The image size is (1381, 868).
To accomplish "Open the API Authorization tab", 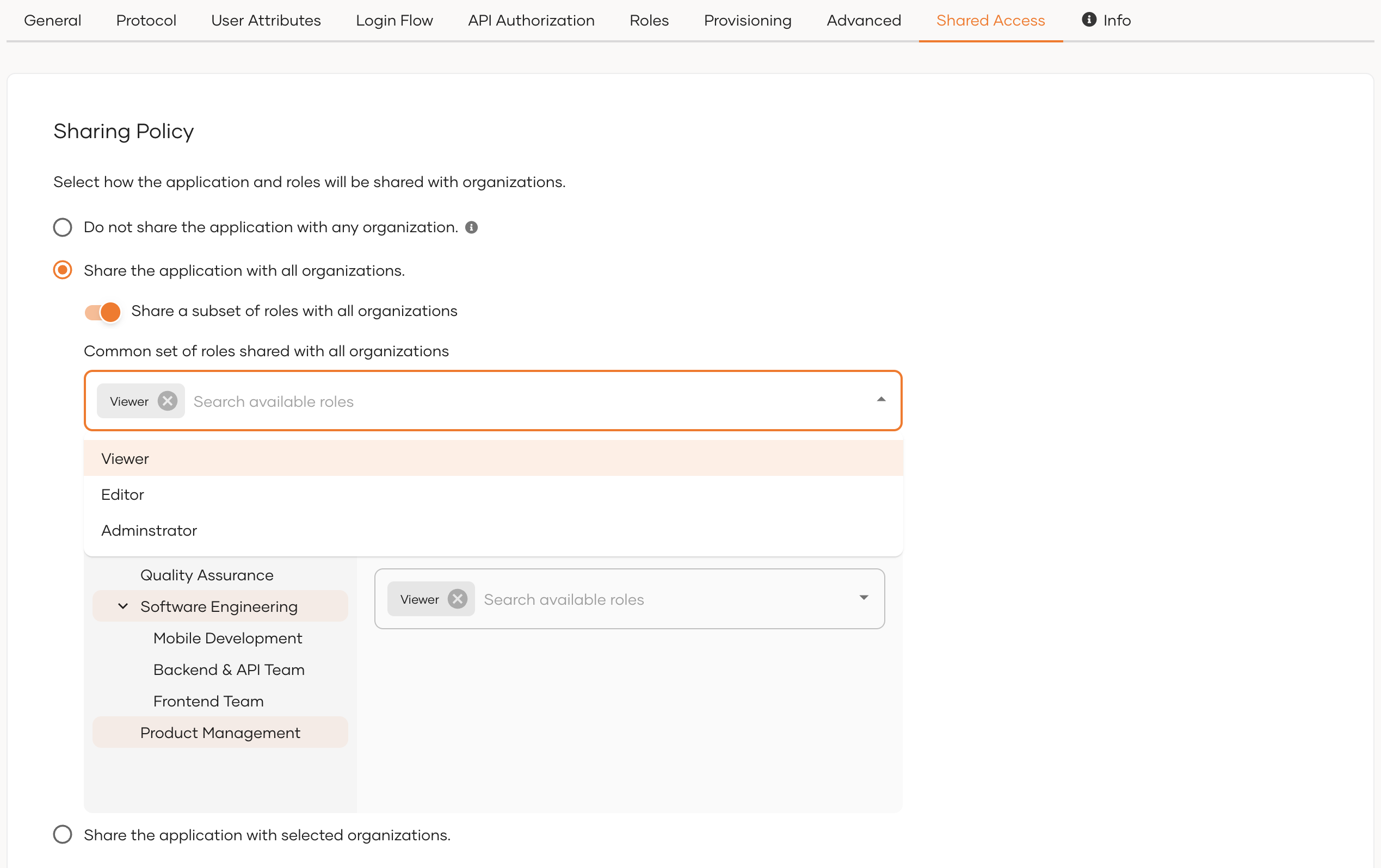I will click(531, 21).
